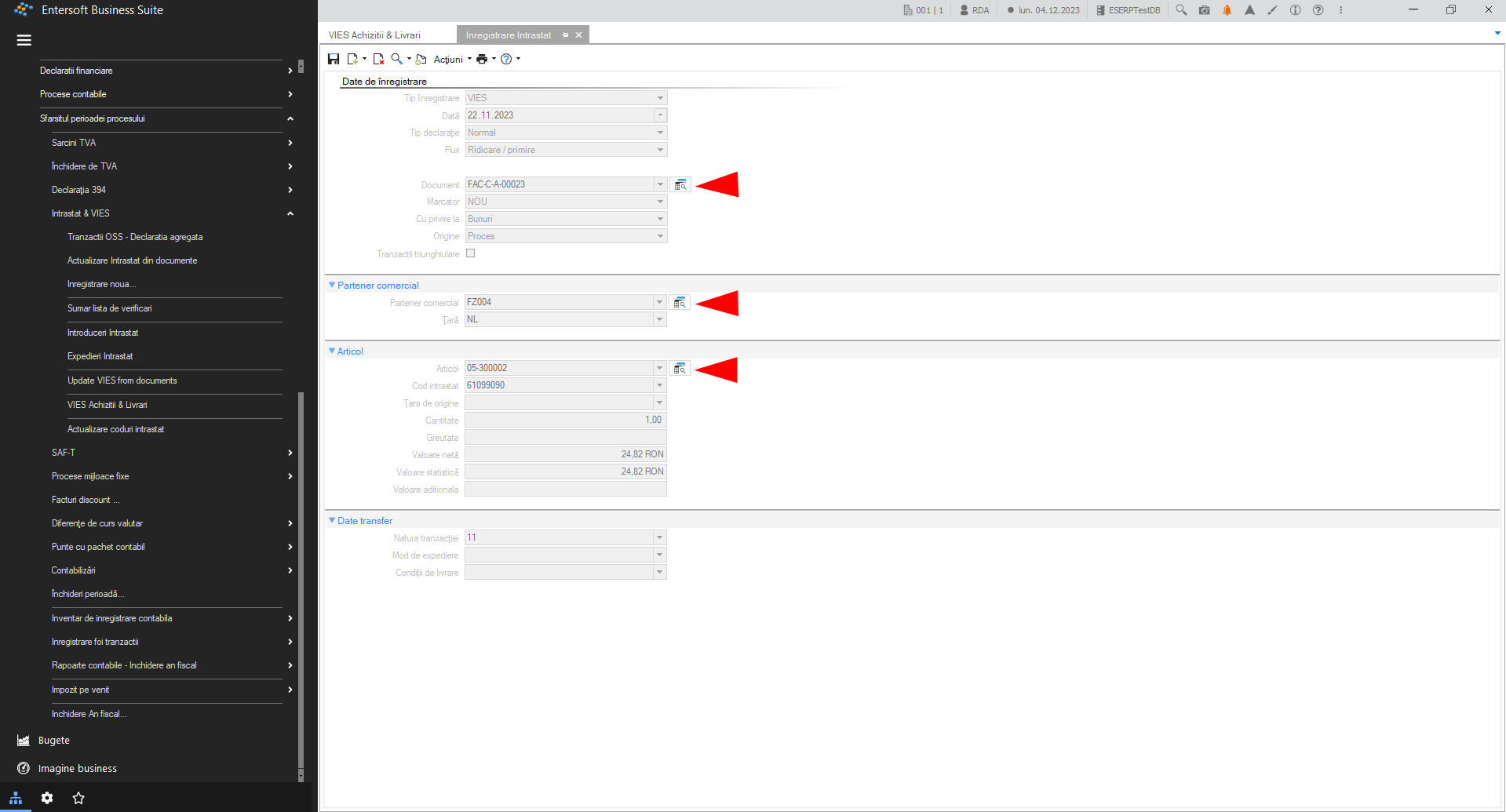Toggle the pin icon on Inregistrare Intrastat tab
Image resolution: width=1506 pixels, height=812 pixels.
click(x=565, y=35)
